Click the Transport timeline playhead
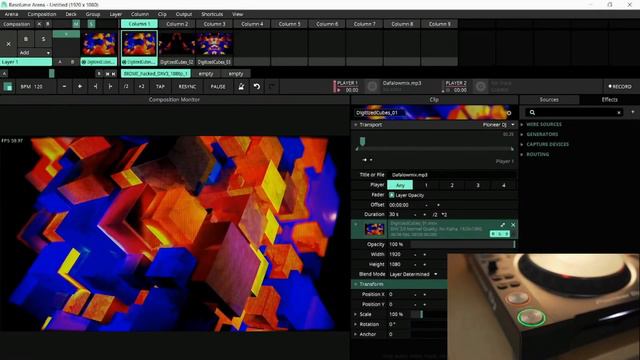 click(362, 142)
